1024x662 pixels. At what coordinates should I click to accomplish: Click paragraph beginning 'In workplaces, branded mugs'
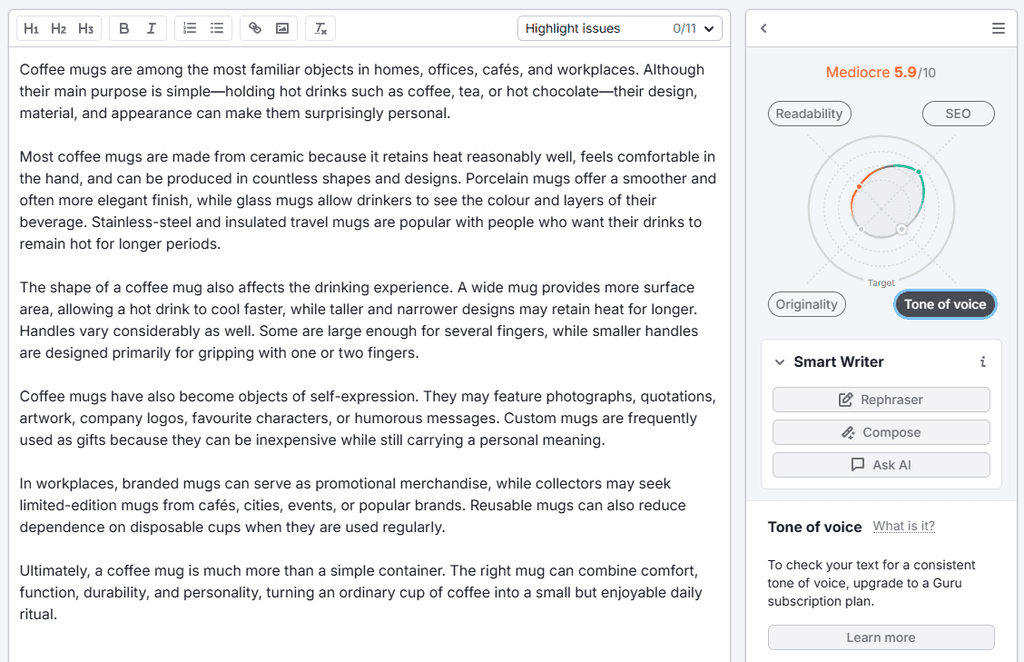pos(353,505)
